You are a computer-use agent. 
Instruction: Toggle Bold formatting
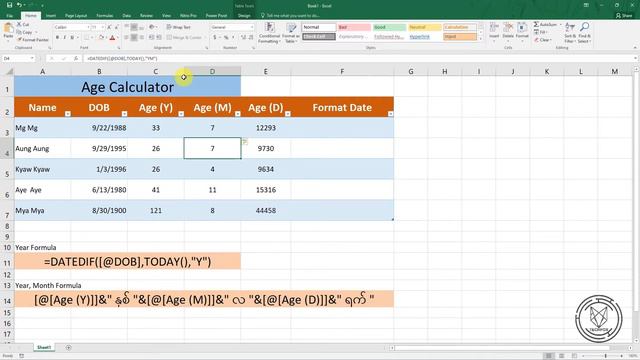pos(57,38)
